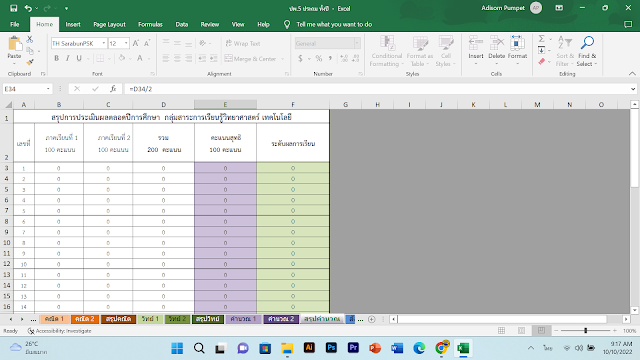Open the Format cells menu
Screen dimensions: 640x360
[x=518, y=51]
